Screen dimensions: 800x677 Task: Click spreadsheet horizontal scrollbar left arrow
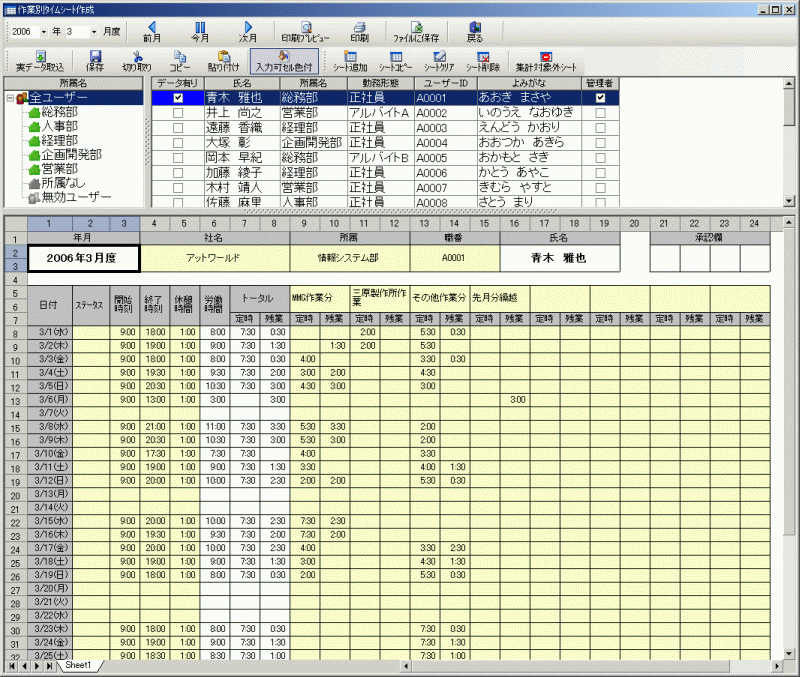point(407,666)
